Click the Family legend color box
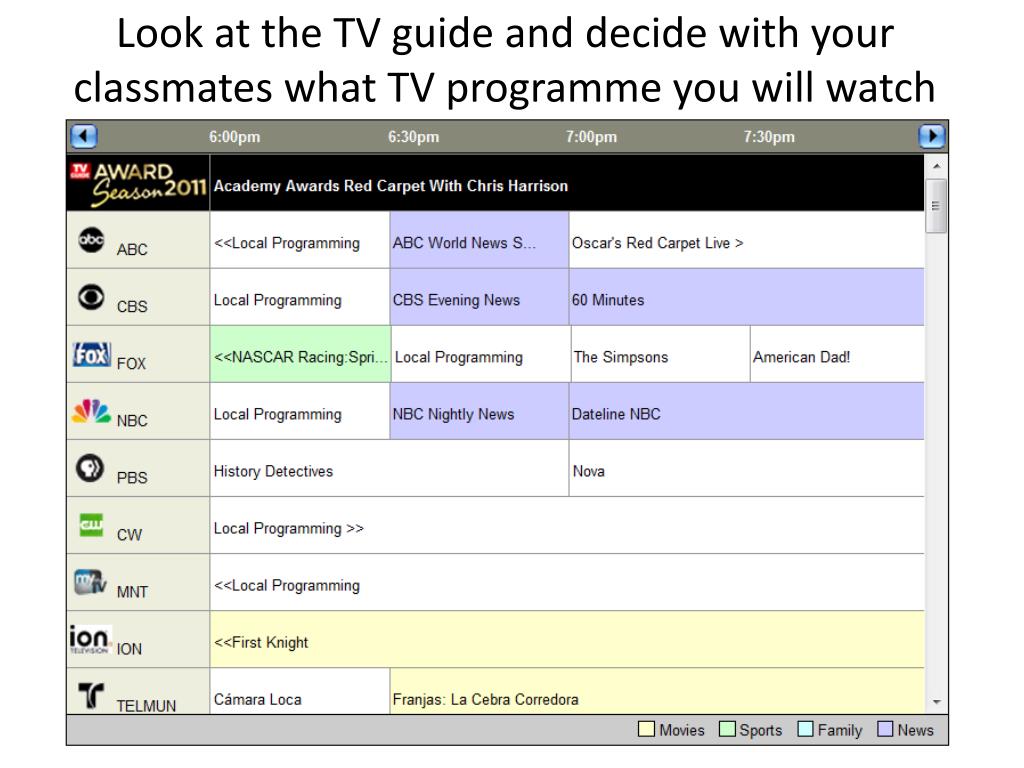This screenshot has width=1024, height=768. [805, 729]
